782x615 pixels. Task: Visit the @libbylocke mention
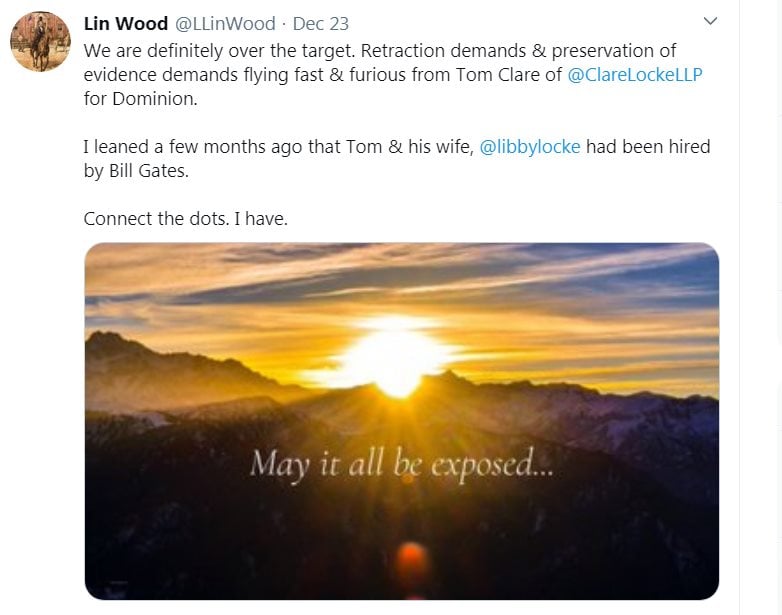[x=530, y=146]
